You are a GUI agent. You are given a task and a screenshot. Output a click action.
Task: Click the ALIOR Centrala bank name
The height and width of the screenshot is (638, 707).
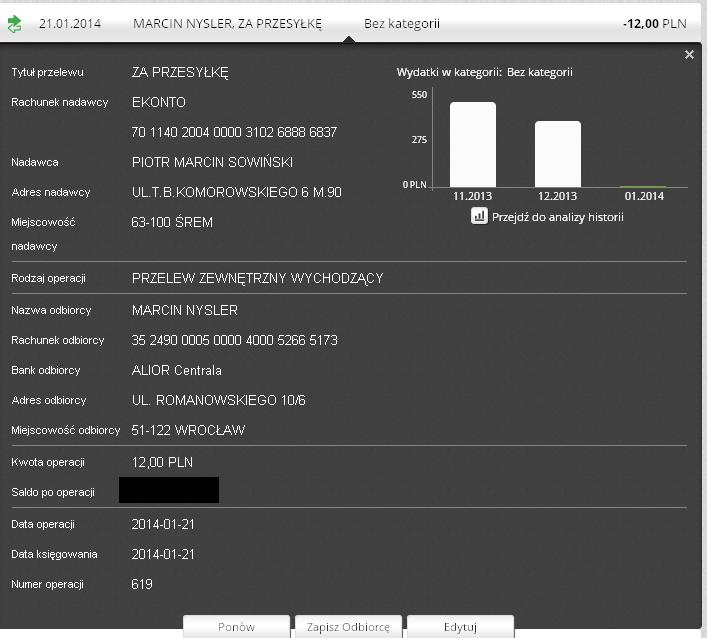click(x=177, y=371)
